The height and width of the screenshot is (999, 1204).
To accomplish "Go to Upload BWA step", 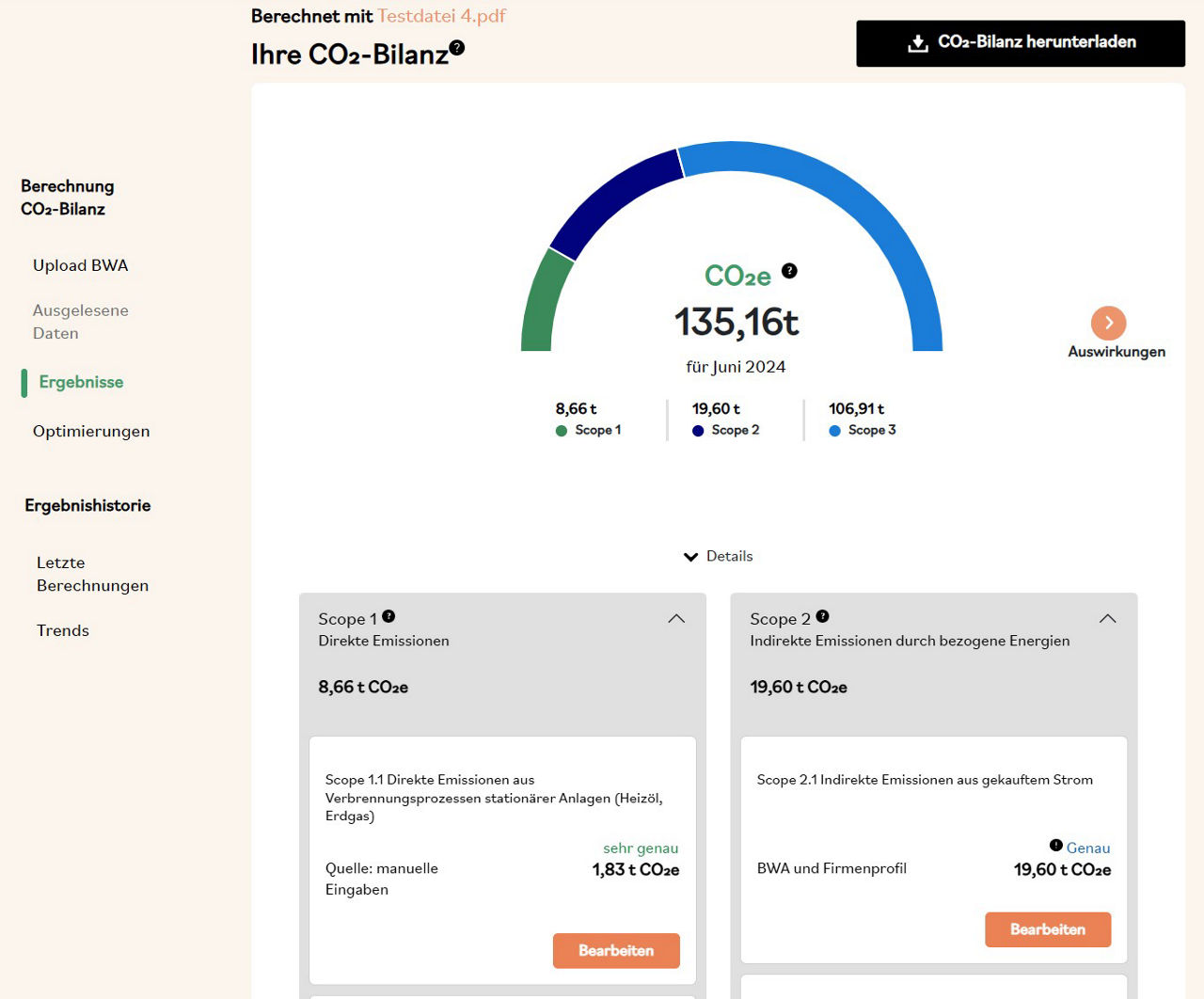I will point(80,265).
